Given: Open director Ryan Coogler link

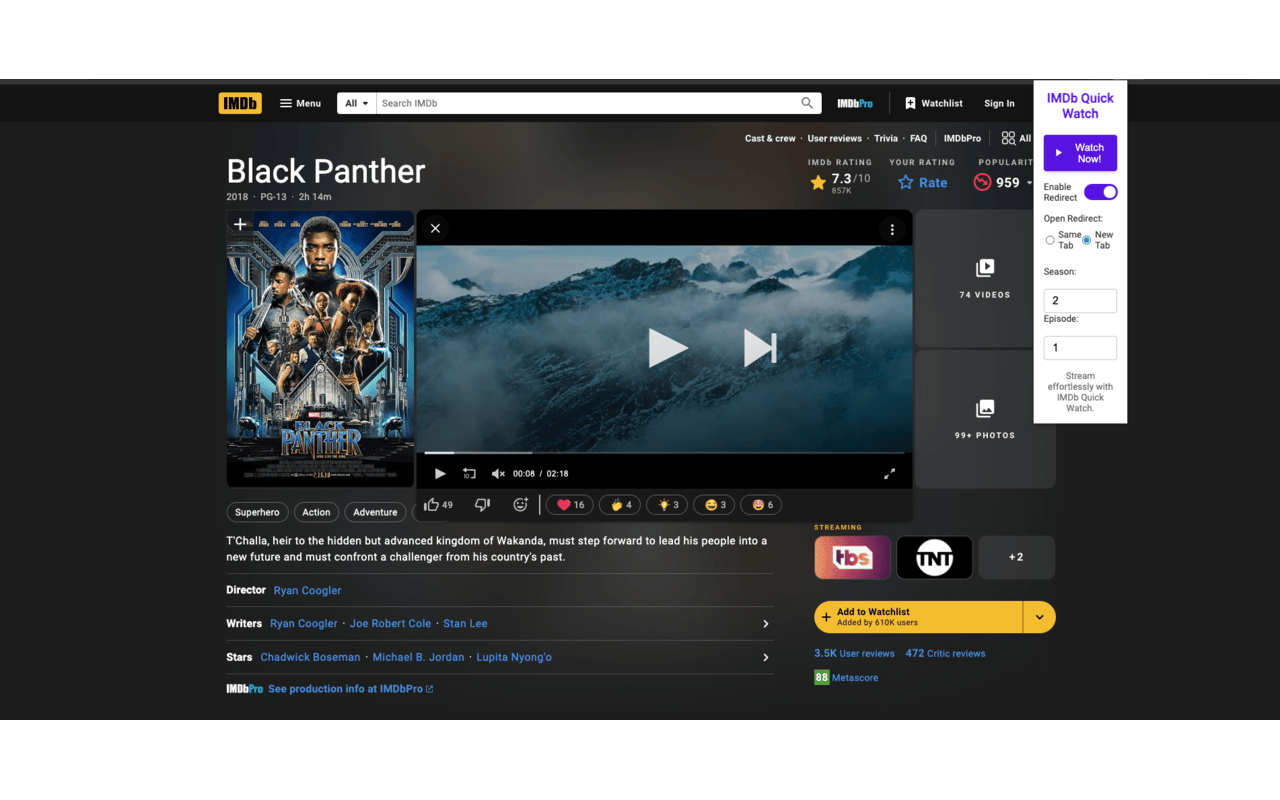Looking at the screenshot, I should click(307, 590).
